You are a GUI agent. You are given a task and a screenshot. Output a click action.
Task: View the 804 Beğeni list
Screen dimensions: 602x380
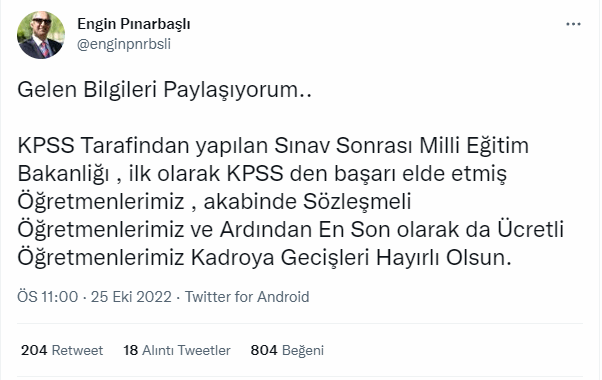point(287,350)
